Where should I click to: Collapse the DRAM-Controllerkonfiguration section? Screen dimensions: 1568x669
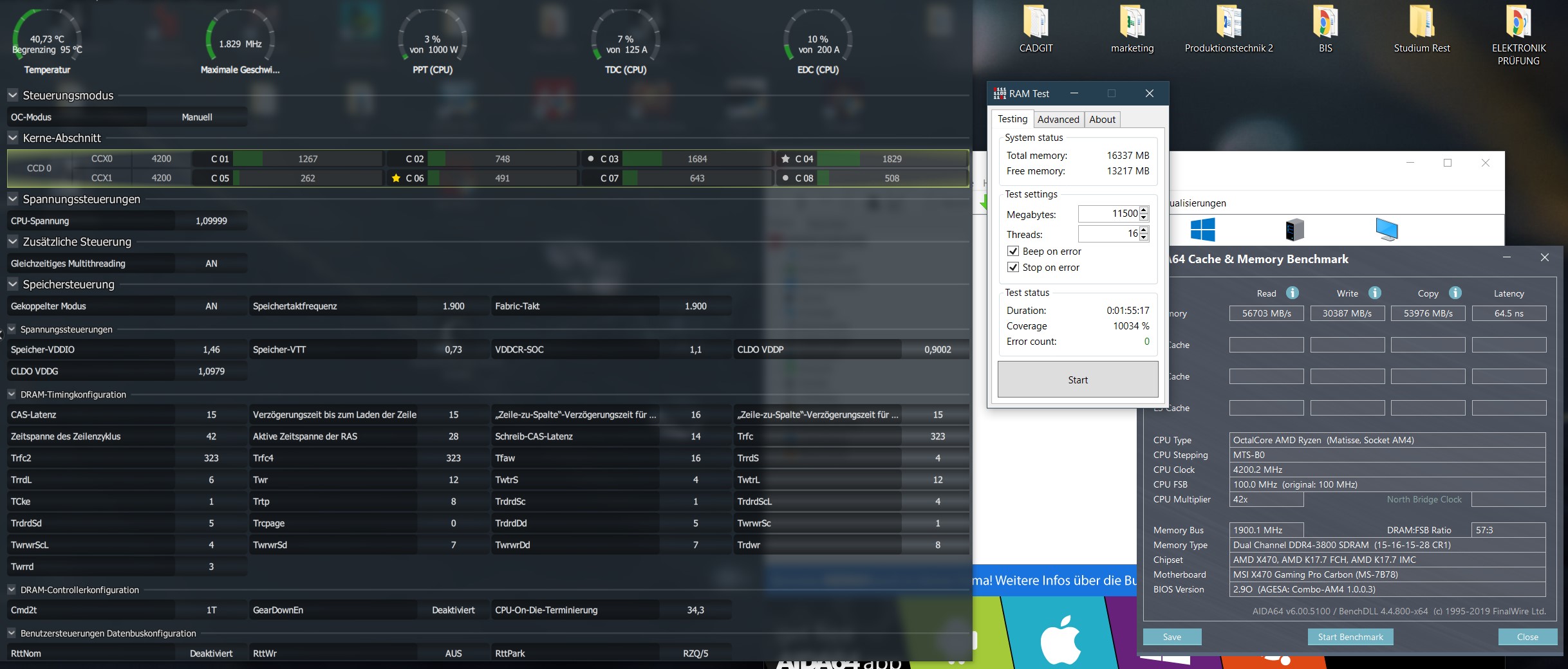pos(12,589)
